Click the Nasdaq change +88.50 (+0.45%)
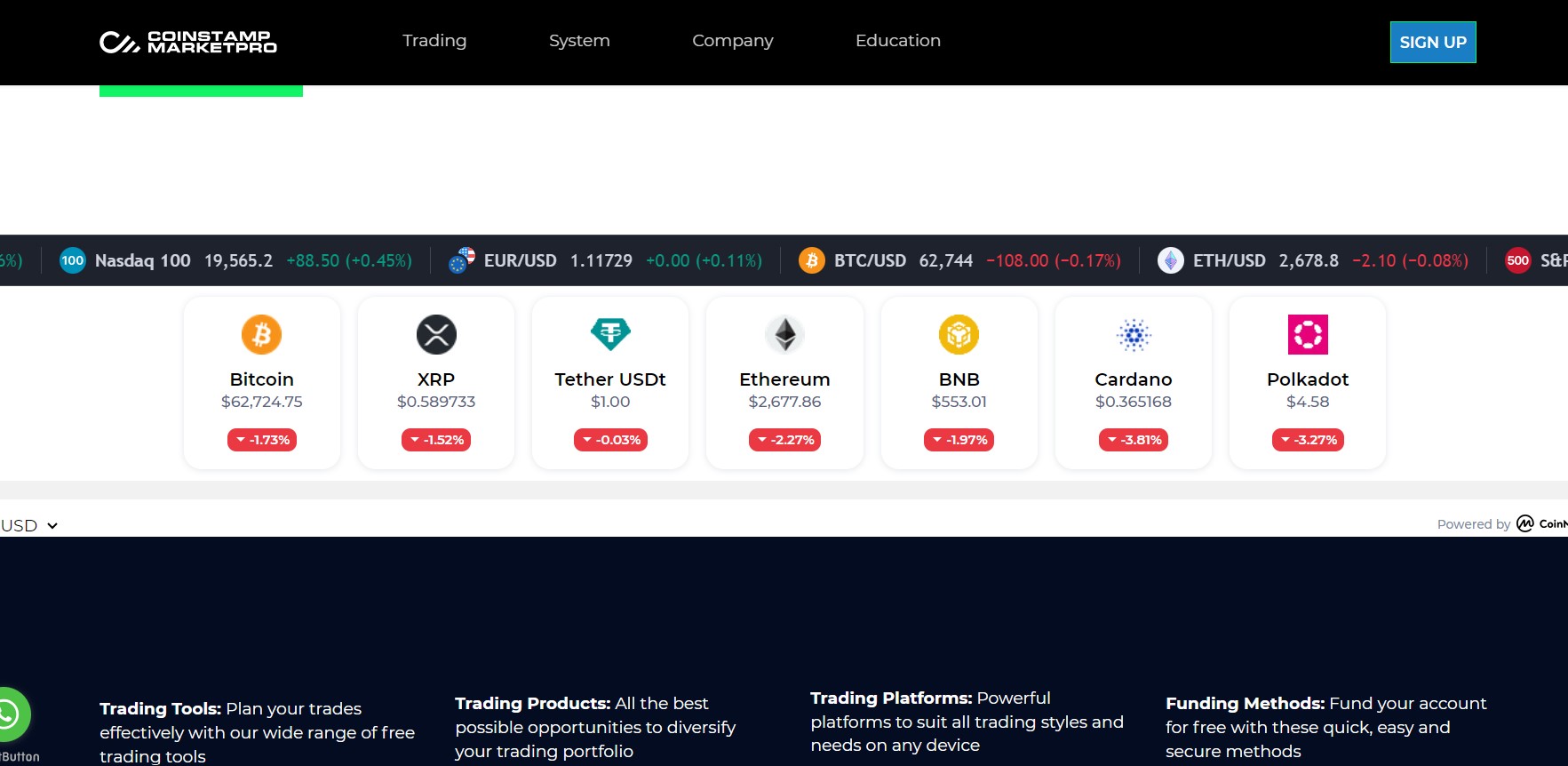The image size is (1568, 766). (x=349, y=260)
